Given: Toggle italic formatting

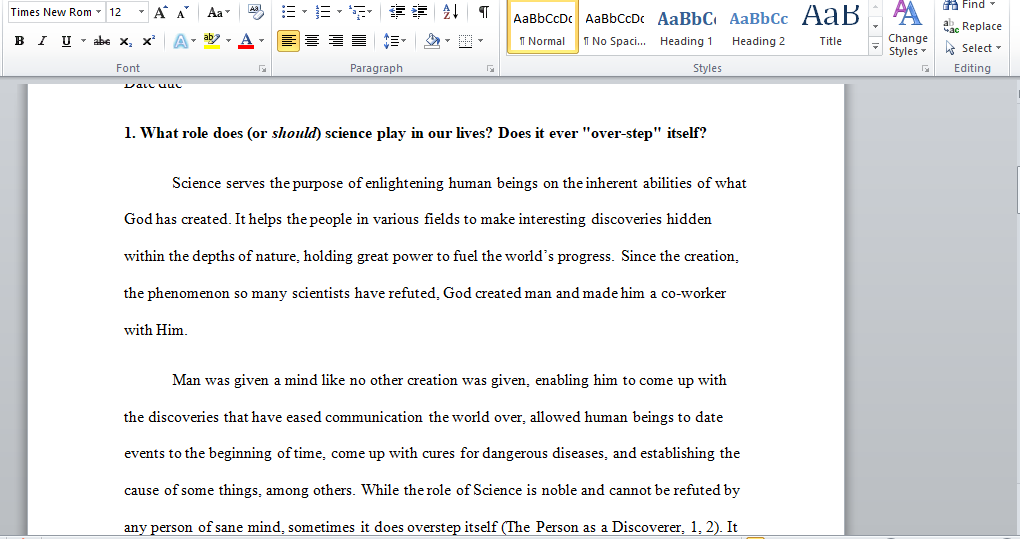Looking at the screenshot, I should pos(42,41).
